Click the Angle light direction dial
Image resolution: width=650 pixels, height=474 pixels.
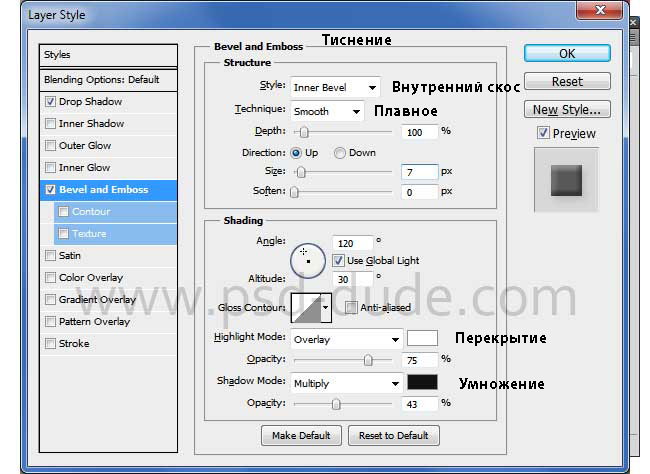tap(308, 261)
